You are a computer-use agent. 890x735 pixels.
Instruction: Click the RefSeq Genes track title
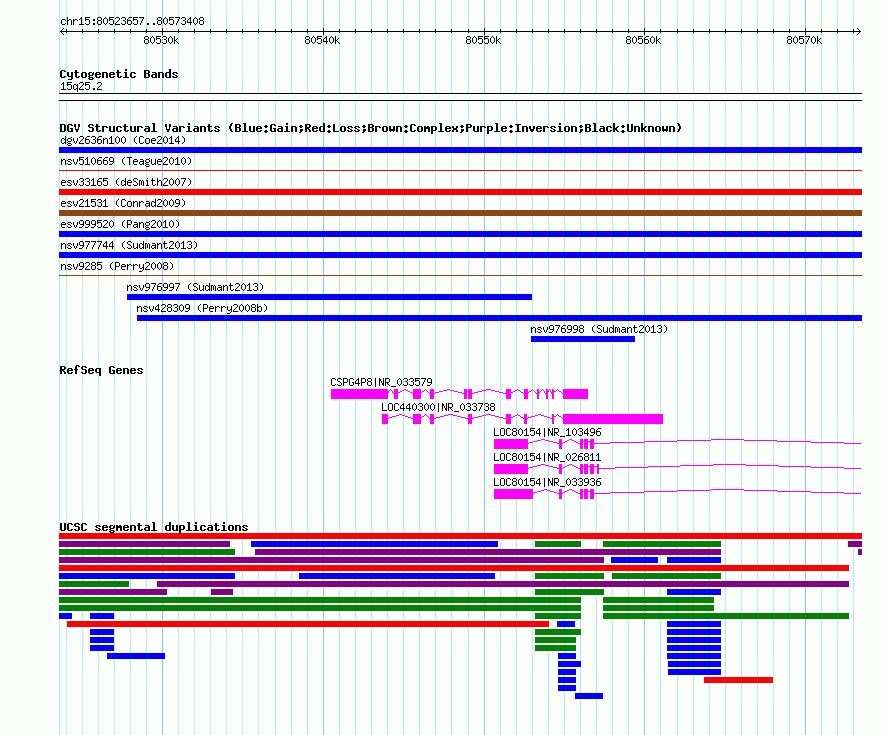(101, 370)
